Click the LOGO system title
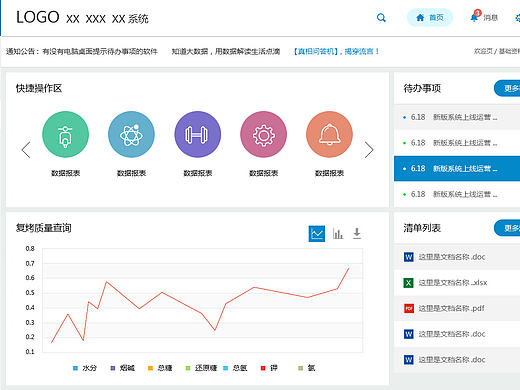This screenshot has height=390, width=520. [82, 18]
